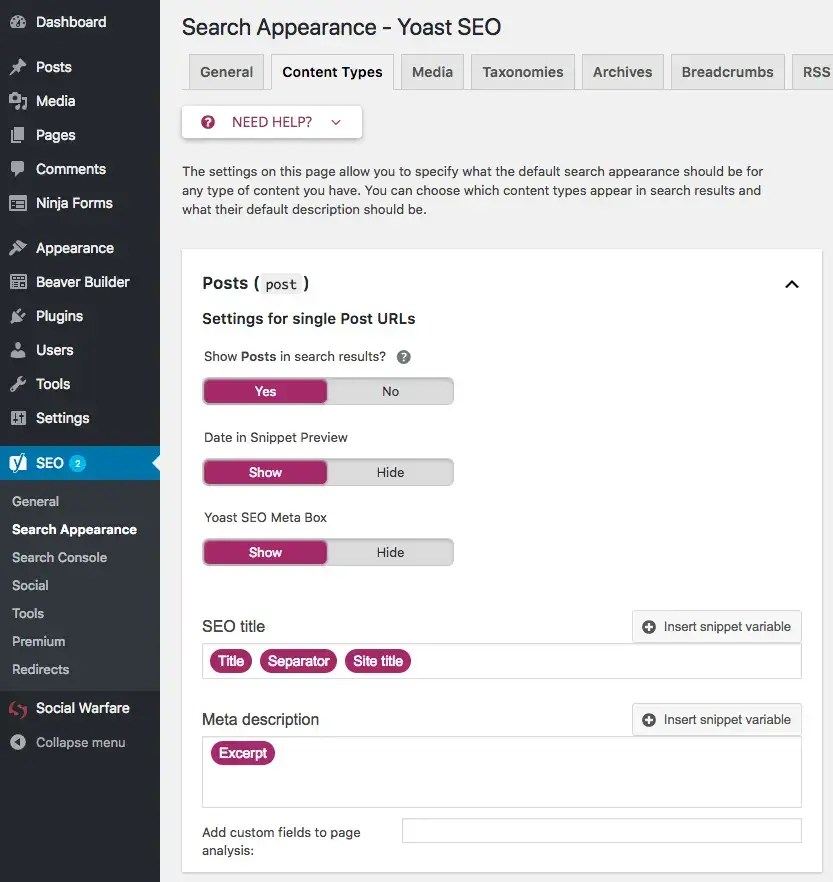Click the Plugins plug icon in sidebar
The image size is (833, 882).
[x=18, y=316]
